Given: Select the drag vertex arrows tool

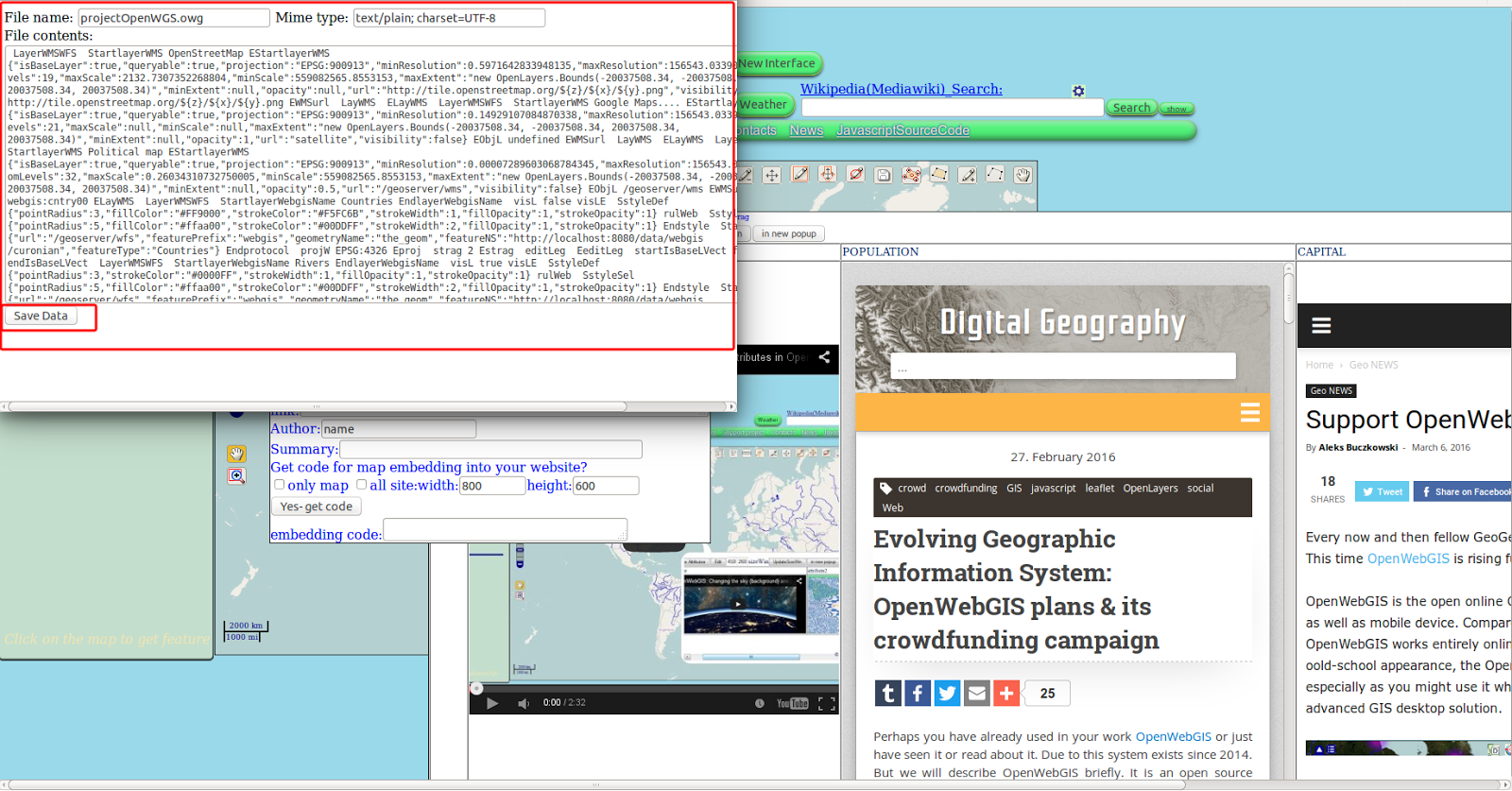Looking at the screenshot, I should 828,174.
